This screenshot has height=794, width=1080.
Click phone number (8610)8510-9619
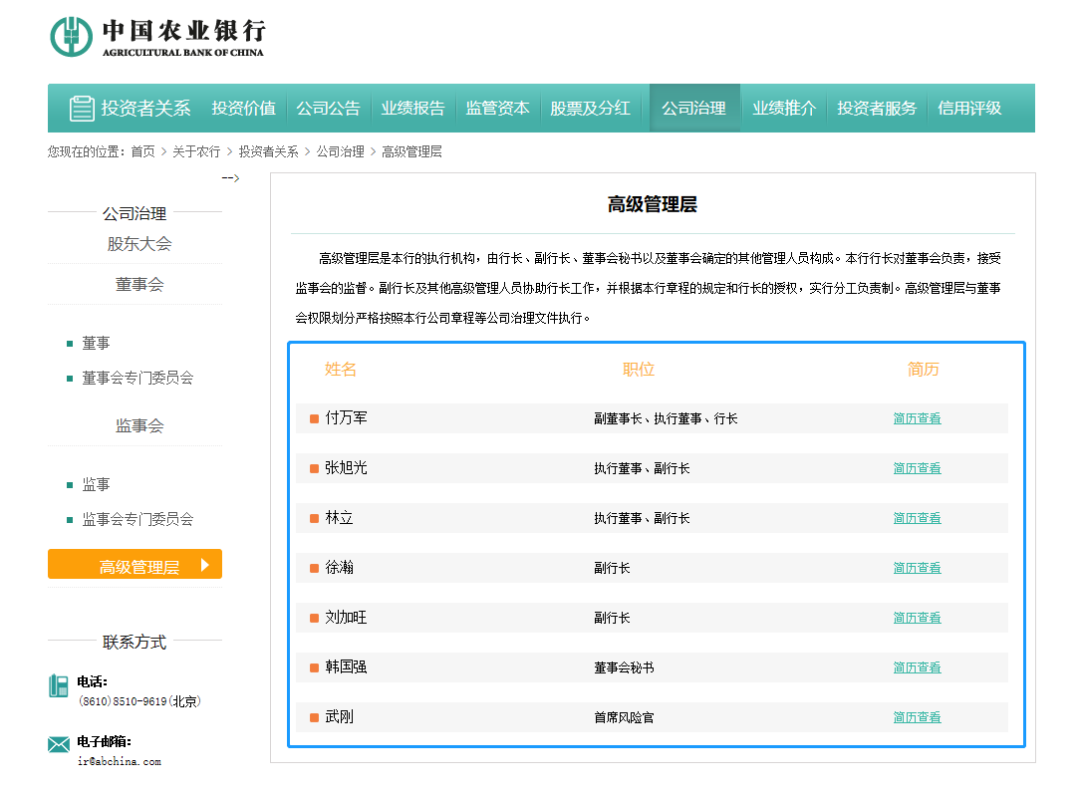click(139, 701)
